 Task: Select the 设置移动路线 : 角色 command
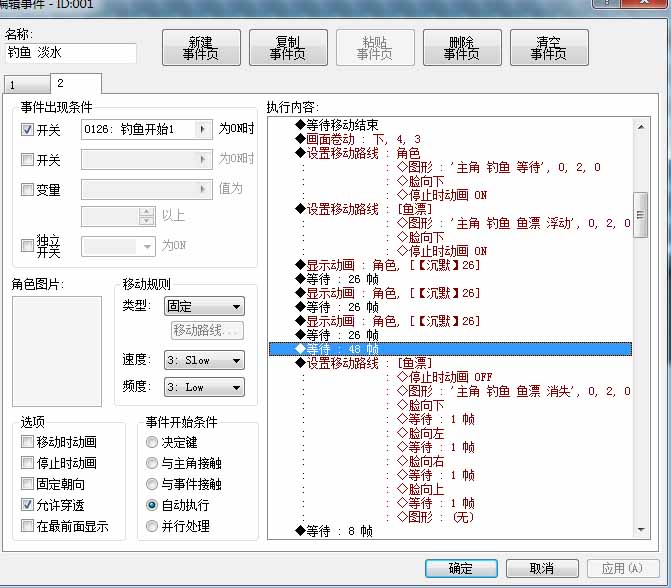358,153
